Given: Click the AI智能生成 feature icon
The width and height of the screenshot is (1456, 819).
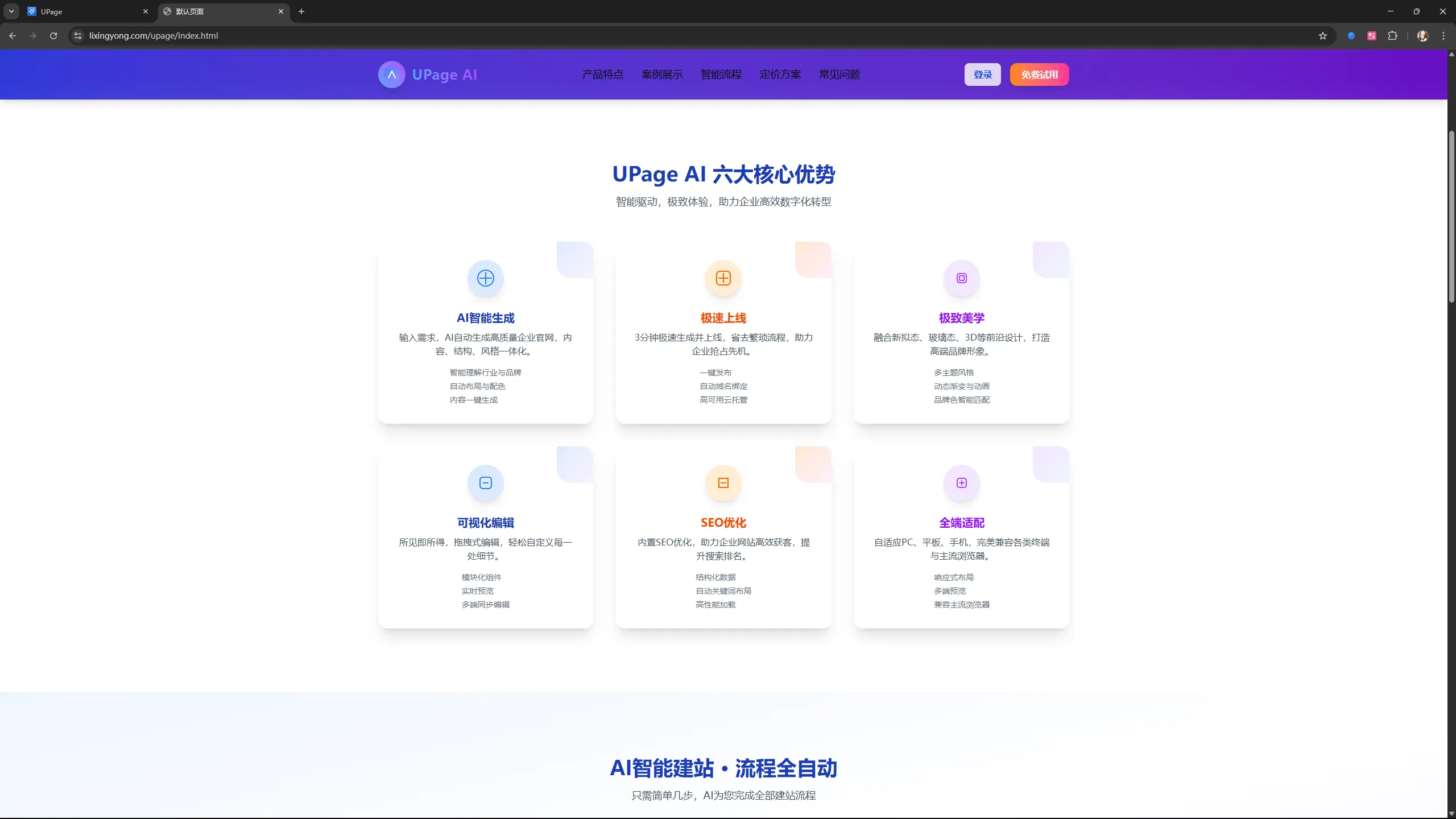Looking at the screenshot, I should [485, 278].
